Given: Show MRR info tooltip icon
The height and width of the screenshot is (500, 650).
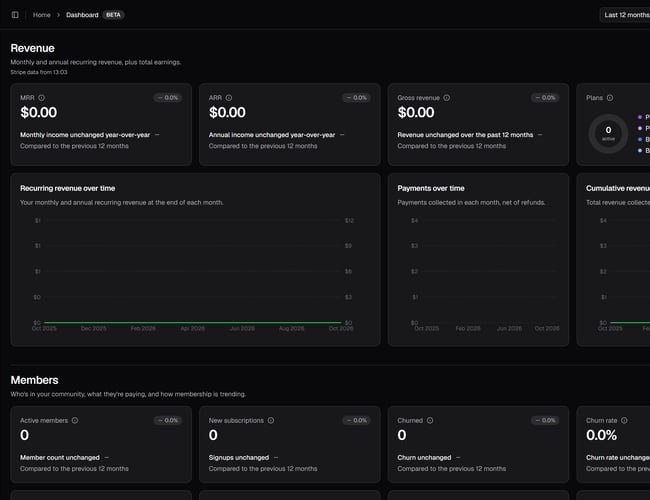Looking at the screenshot, I should point(41,98).
